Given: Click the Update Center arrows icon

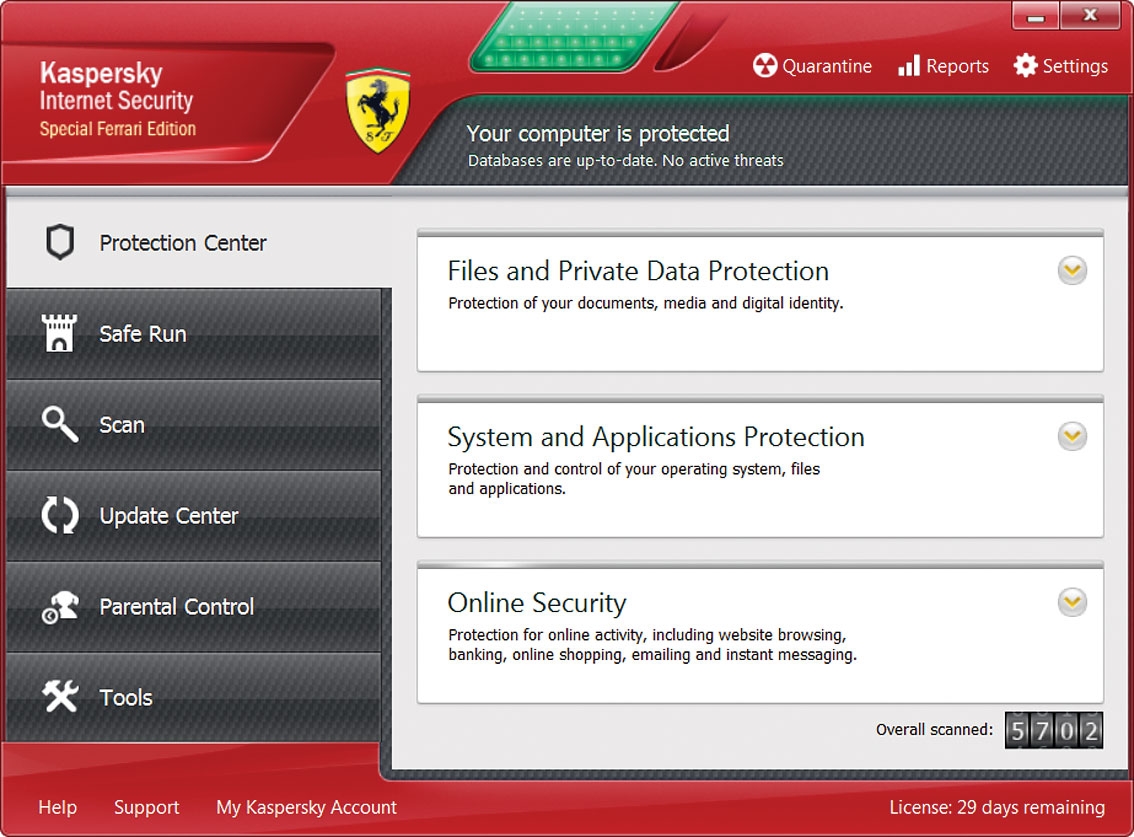Looking at the screenshot, I should click(60, 516).
